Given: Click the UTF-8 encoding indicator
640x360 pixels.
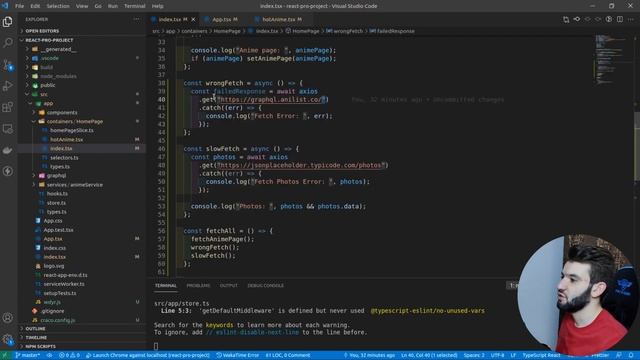Looking at the screenshot, I should [497, 355].
